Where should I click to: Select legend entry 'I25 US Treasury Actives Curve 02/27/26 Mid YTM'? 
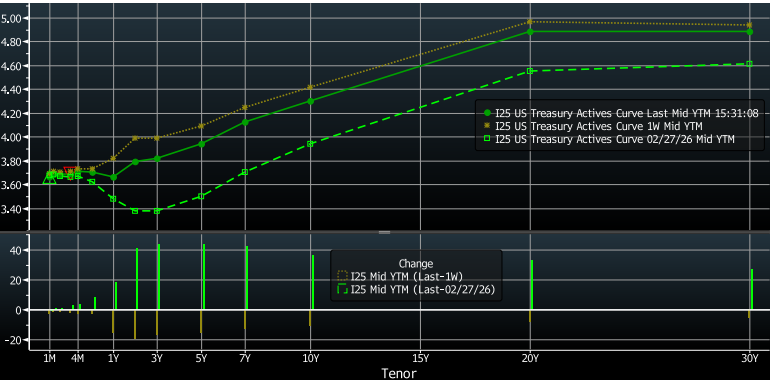tap(609, 139)
